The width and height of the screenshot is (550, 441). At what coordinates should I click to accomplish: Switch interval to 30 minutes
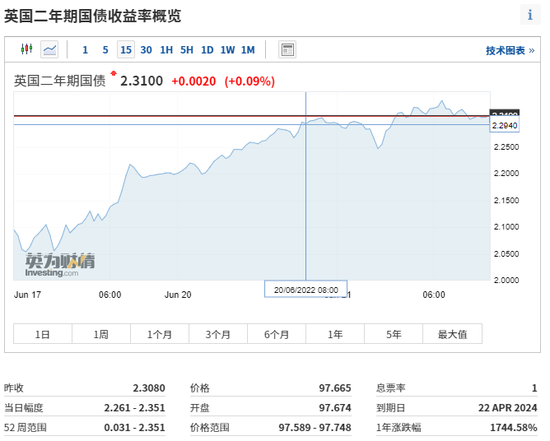pos(146,50)
